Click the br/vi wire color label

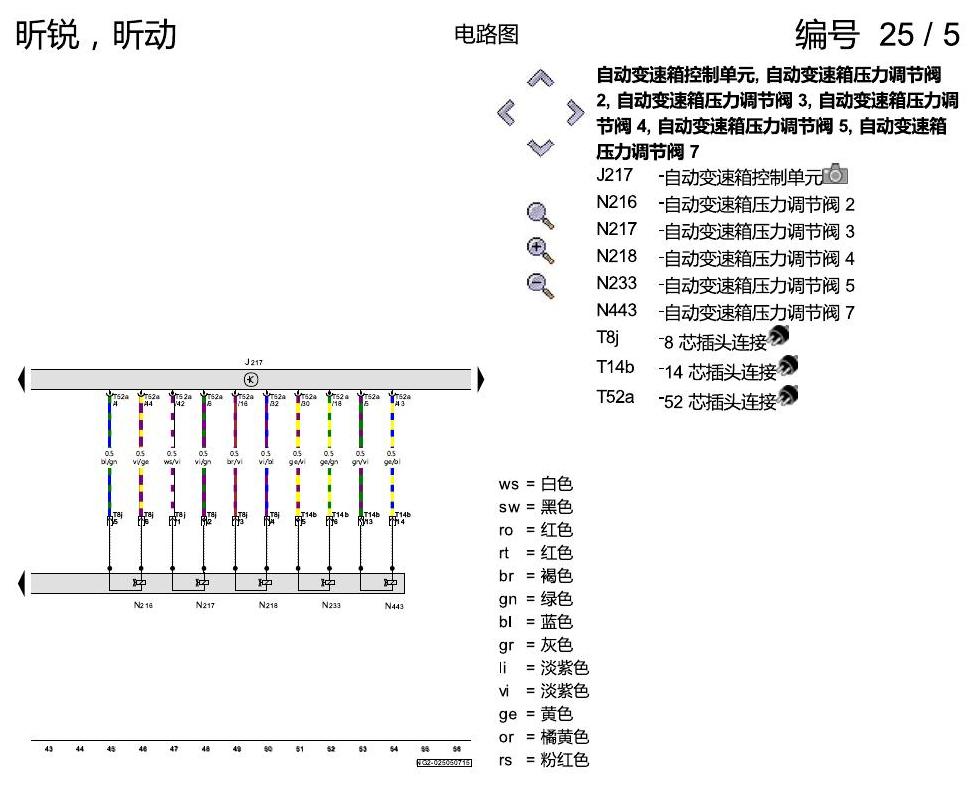234,462
